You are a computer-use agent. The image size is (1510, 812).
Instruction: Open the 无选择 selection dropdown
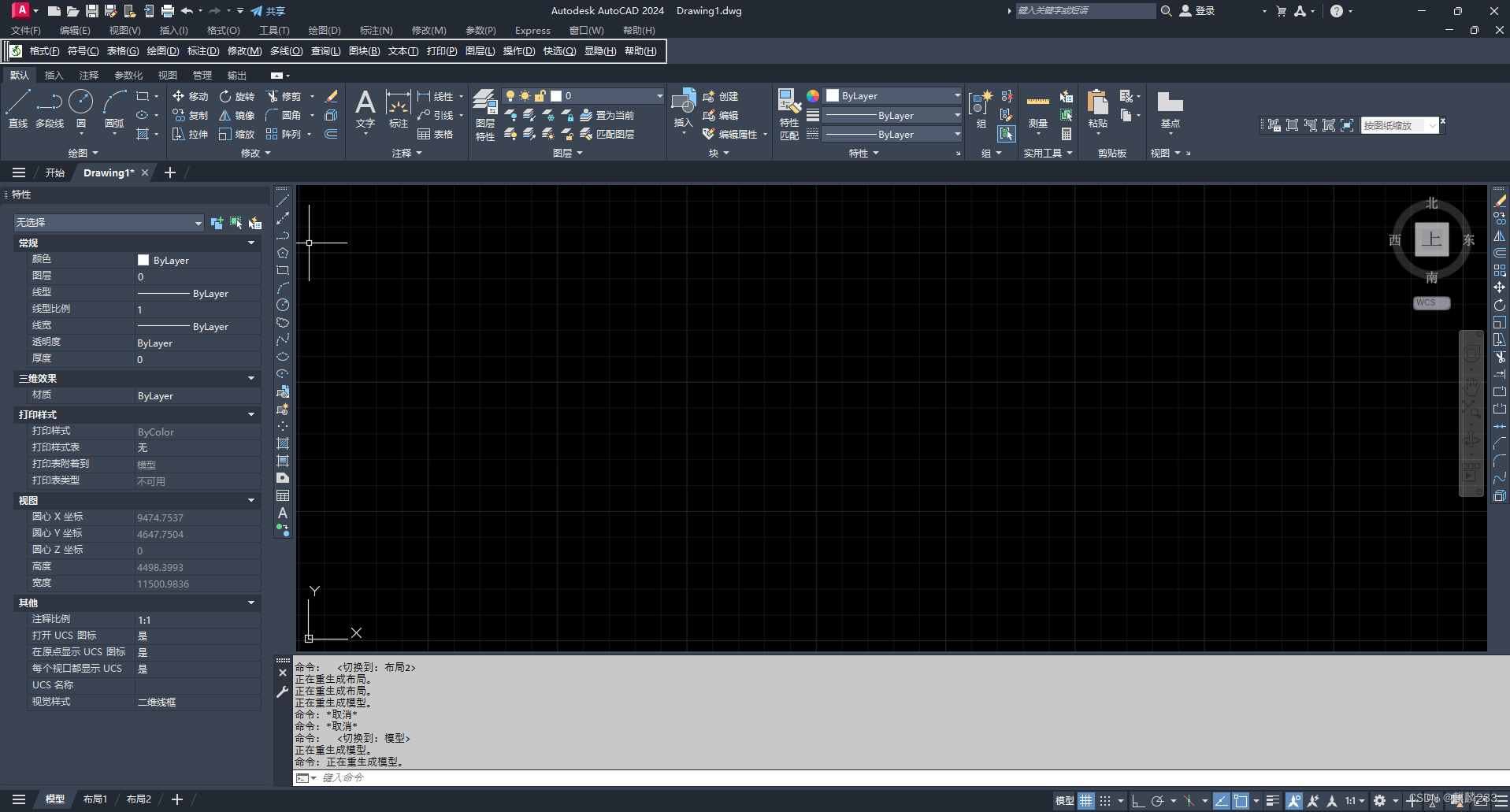point(109,223)
